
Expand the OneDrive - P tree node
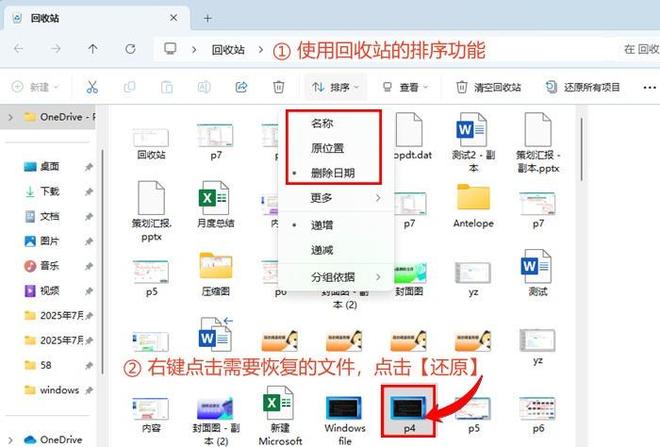(11, 117)
